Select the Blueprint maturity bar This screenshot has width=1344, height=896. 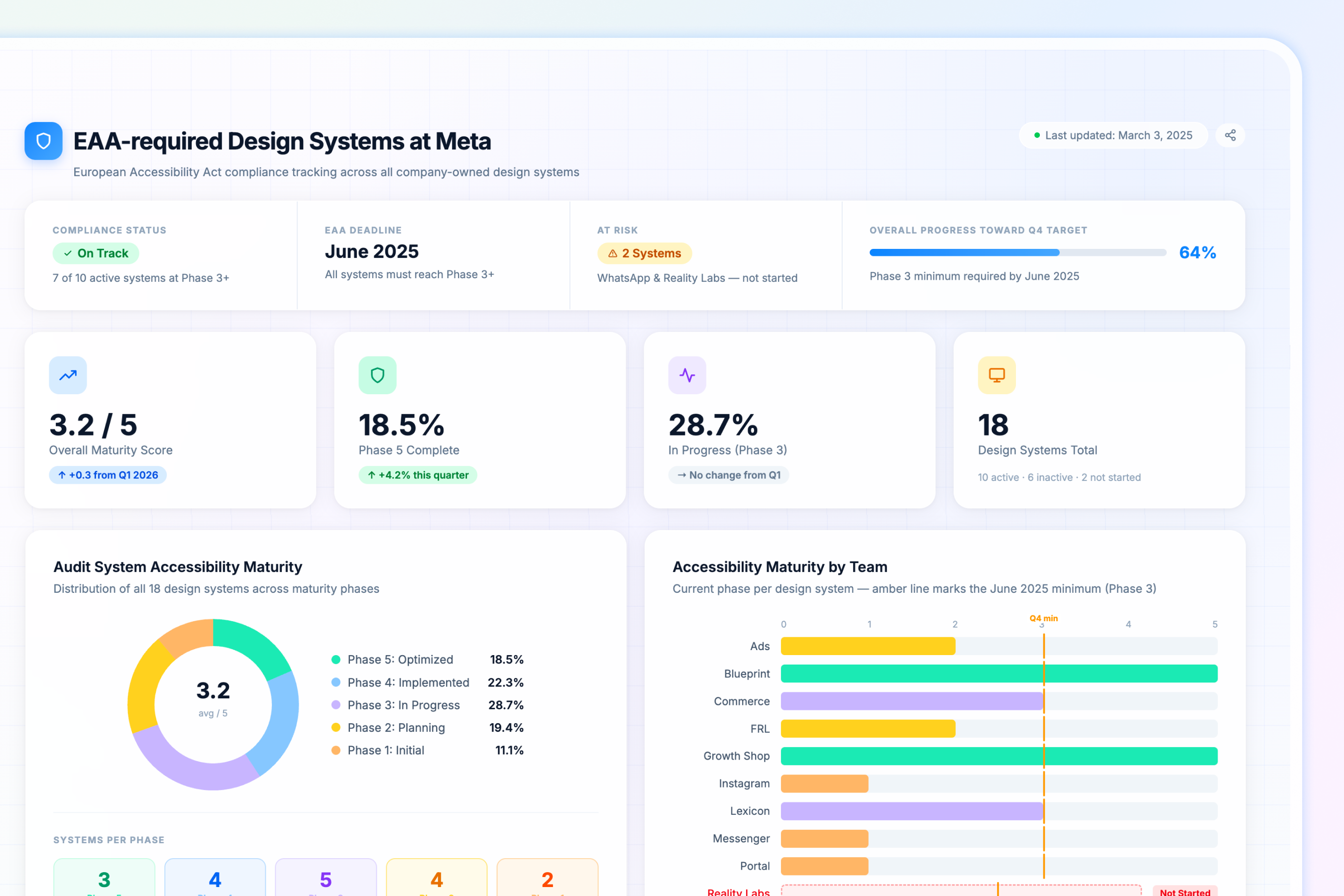(999, 673)
